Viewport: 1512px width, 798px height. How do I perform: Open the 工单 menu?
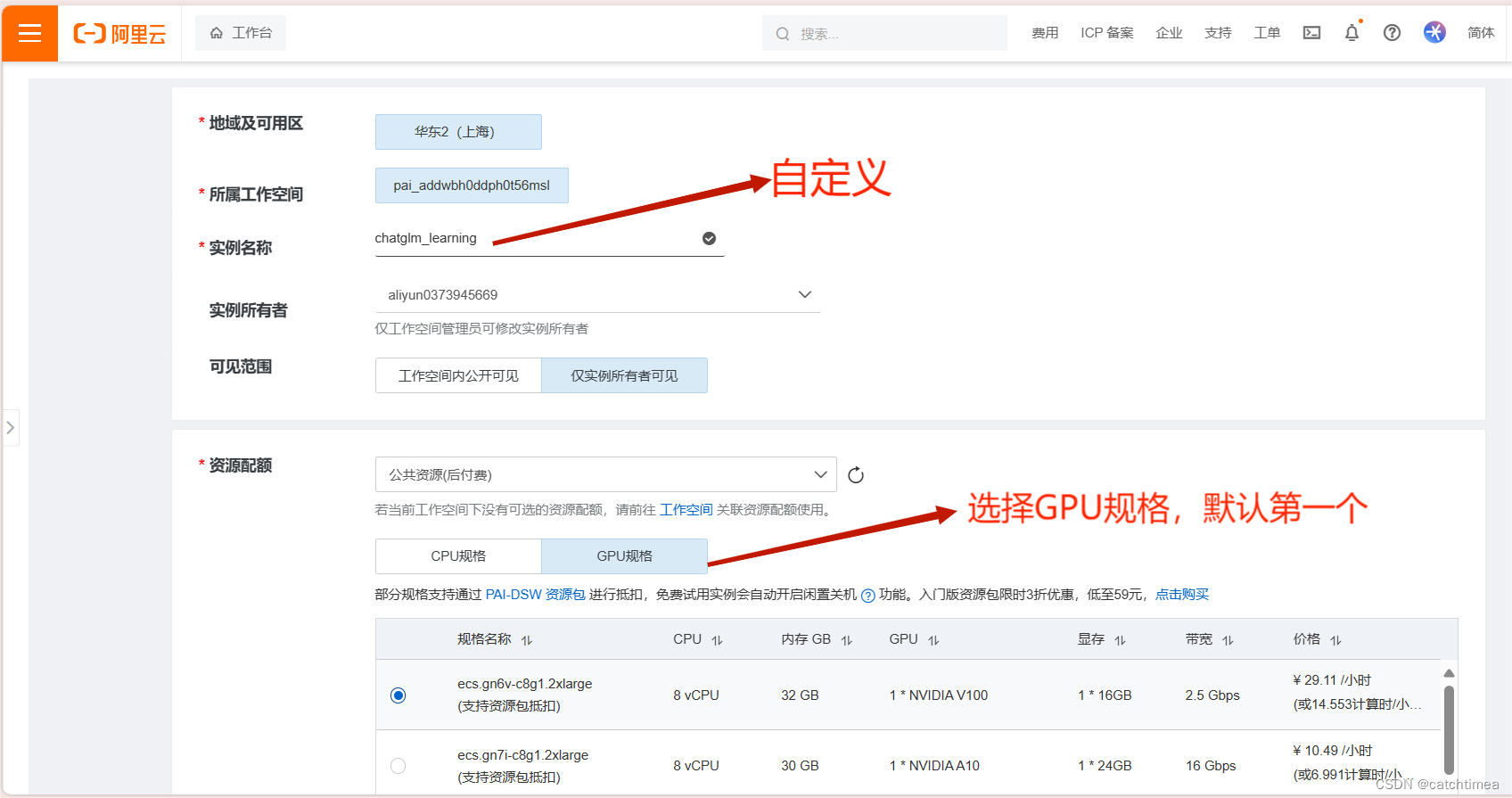click(x=1267, y=33)
